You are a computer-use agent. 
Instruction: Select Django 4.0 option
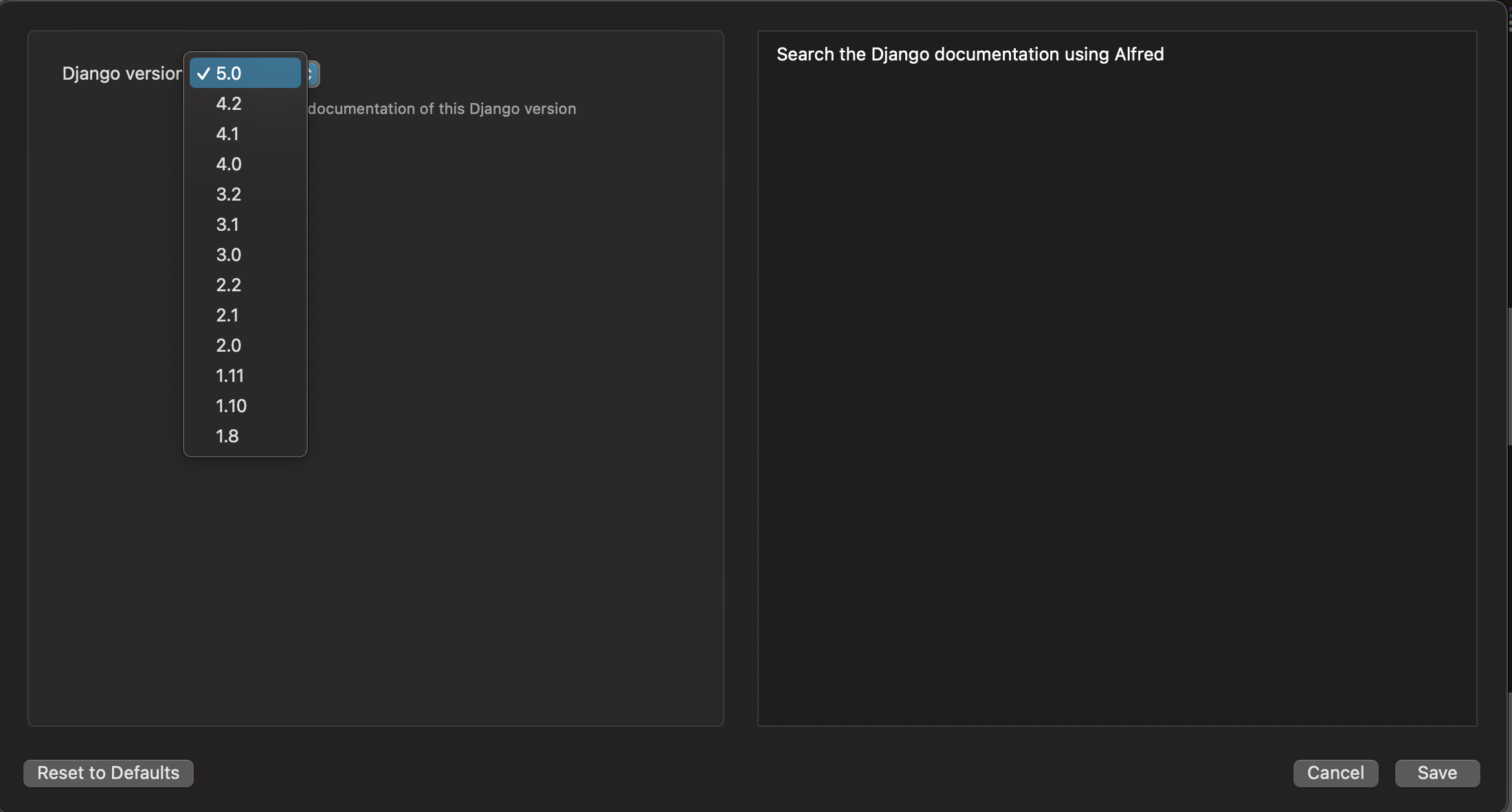[245, 164]
